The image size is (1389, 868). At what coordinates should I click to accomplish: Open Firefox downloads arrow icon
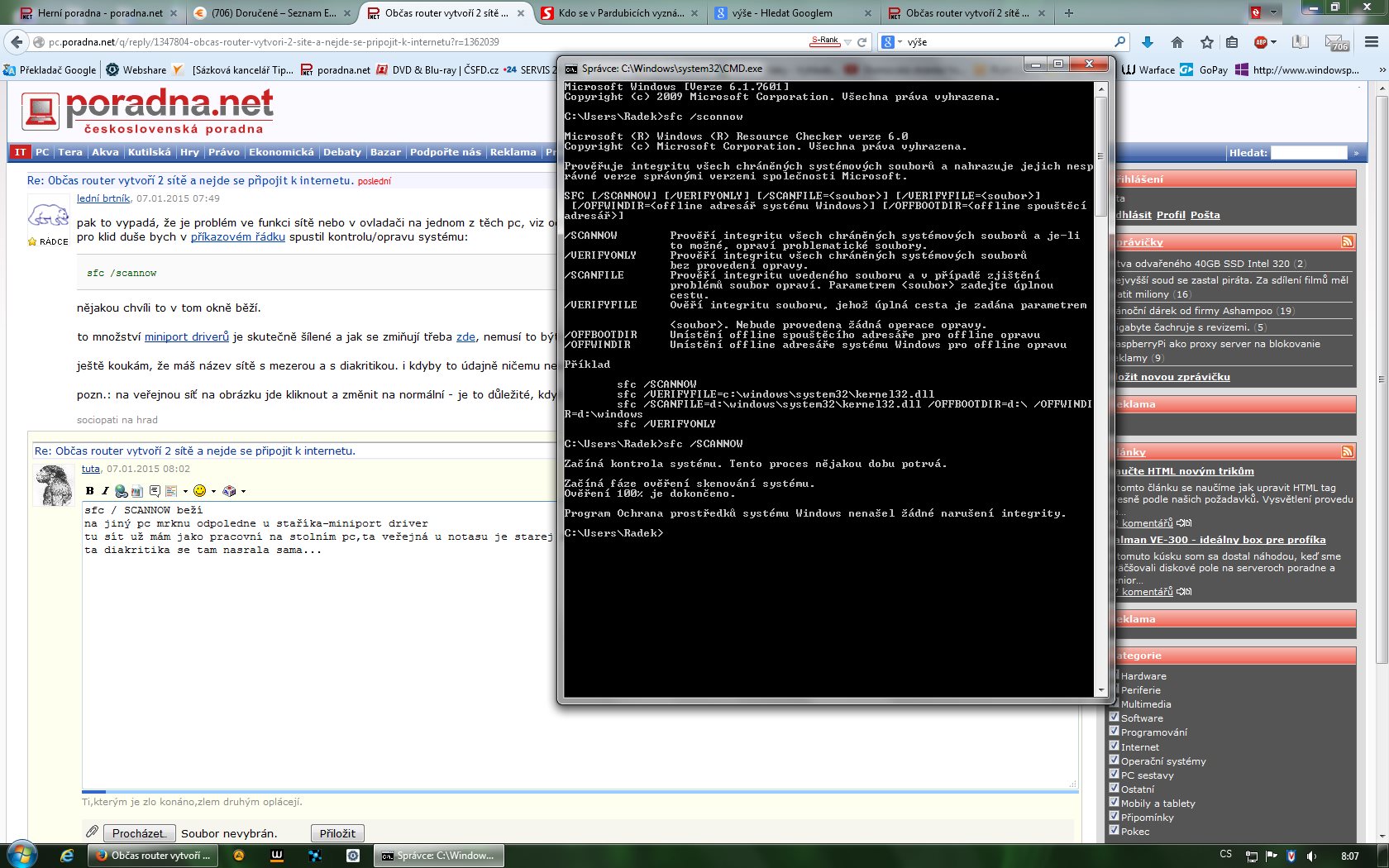point(1148,42)
